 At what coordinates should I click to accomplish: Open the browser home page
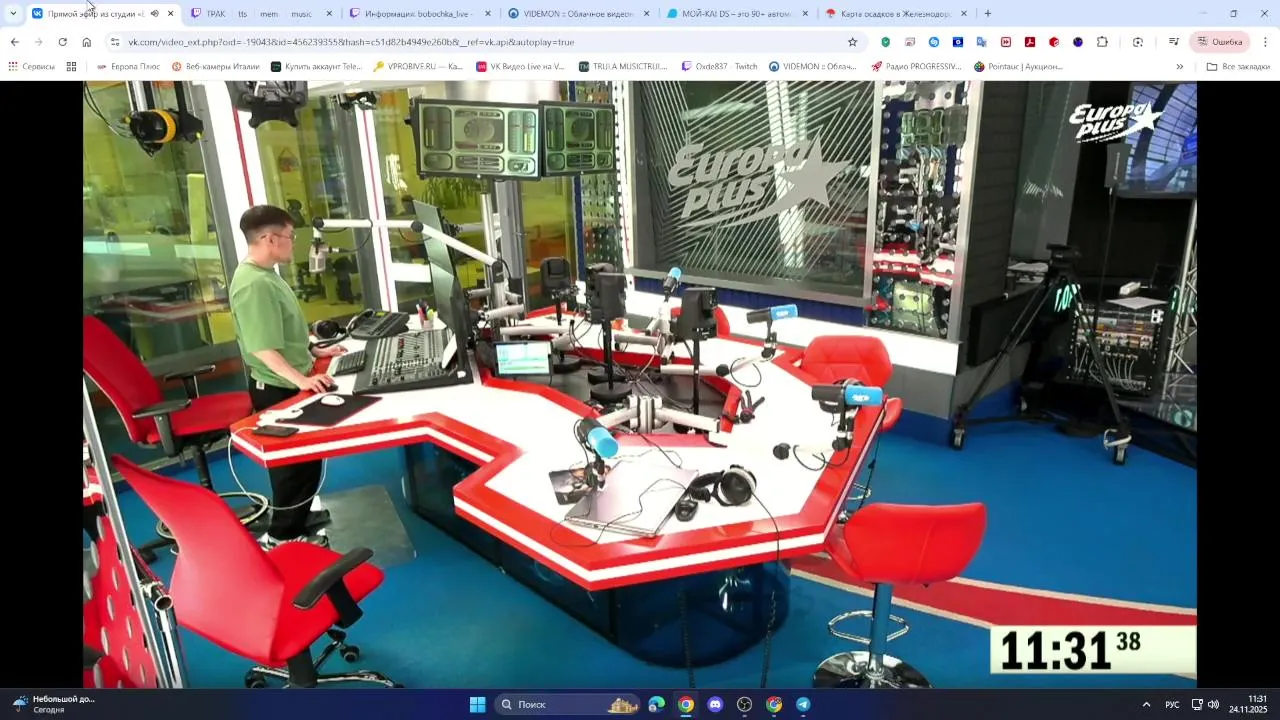pos(87,42)
